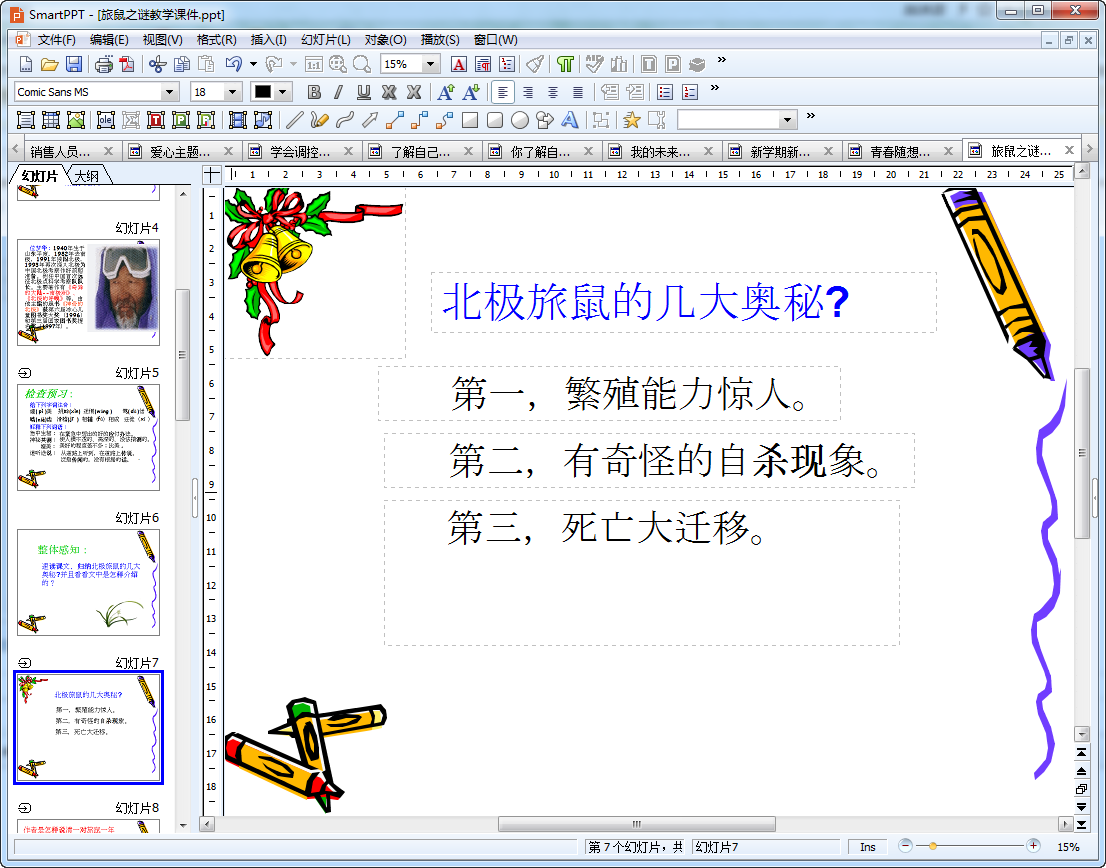This screenshot has height=868, width=1106.
Task: Insert an OLE object frame
Action: (x=106, y=120)
